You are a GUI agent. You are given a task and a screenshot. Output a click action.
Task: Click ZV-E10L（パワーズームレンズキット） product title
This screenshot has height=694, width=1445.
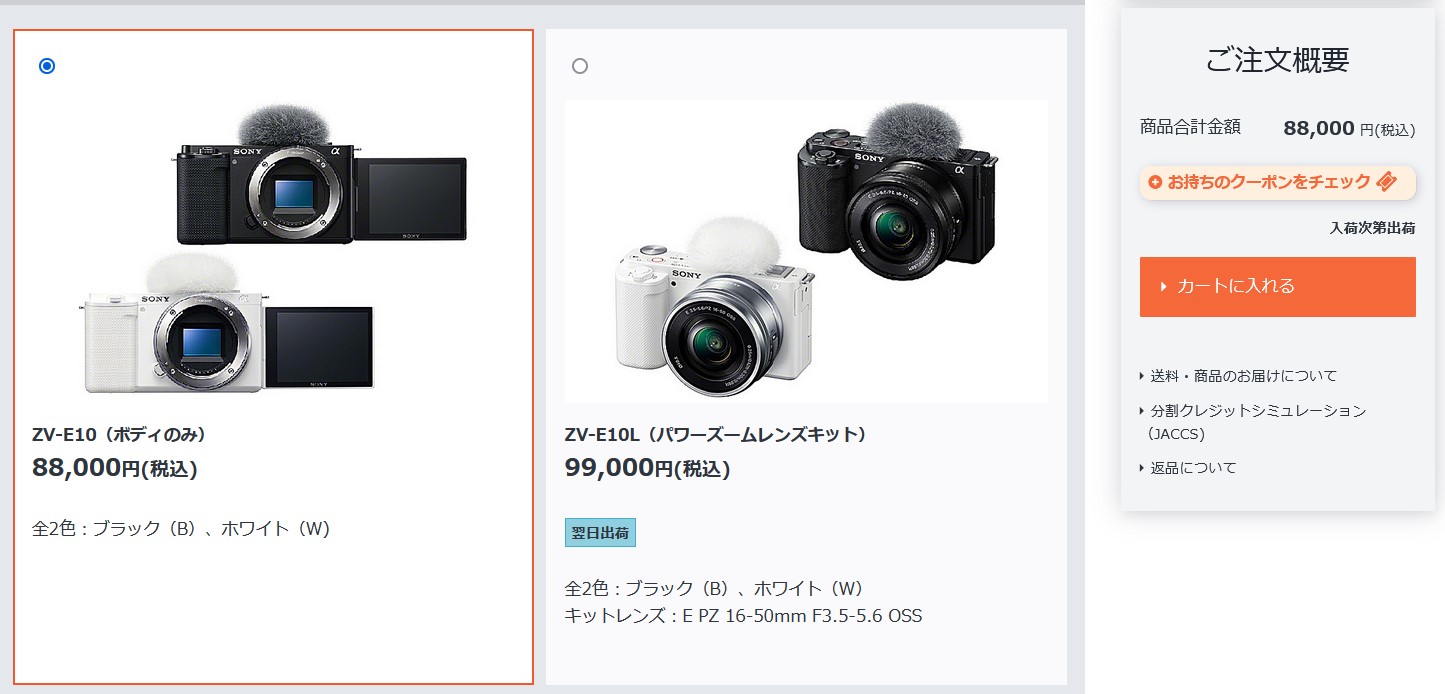[716, 435]
